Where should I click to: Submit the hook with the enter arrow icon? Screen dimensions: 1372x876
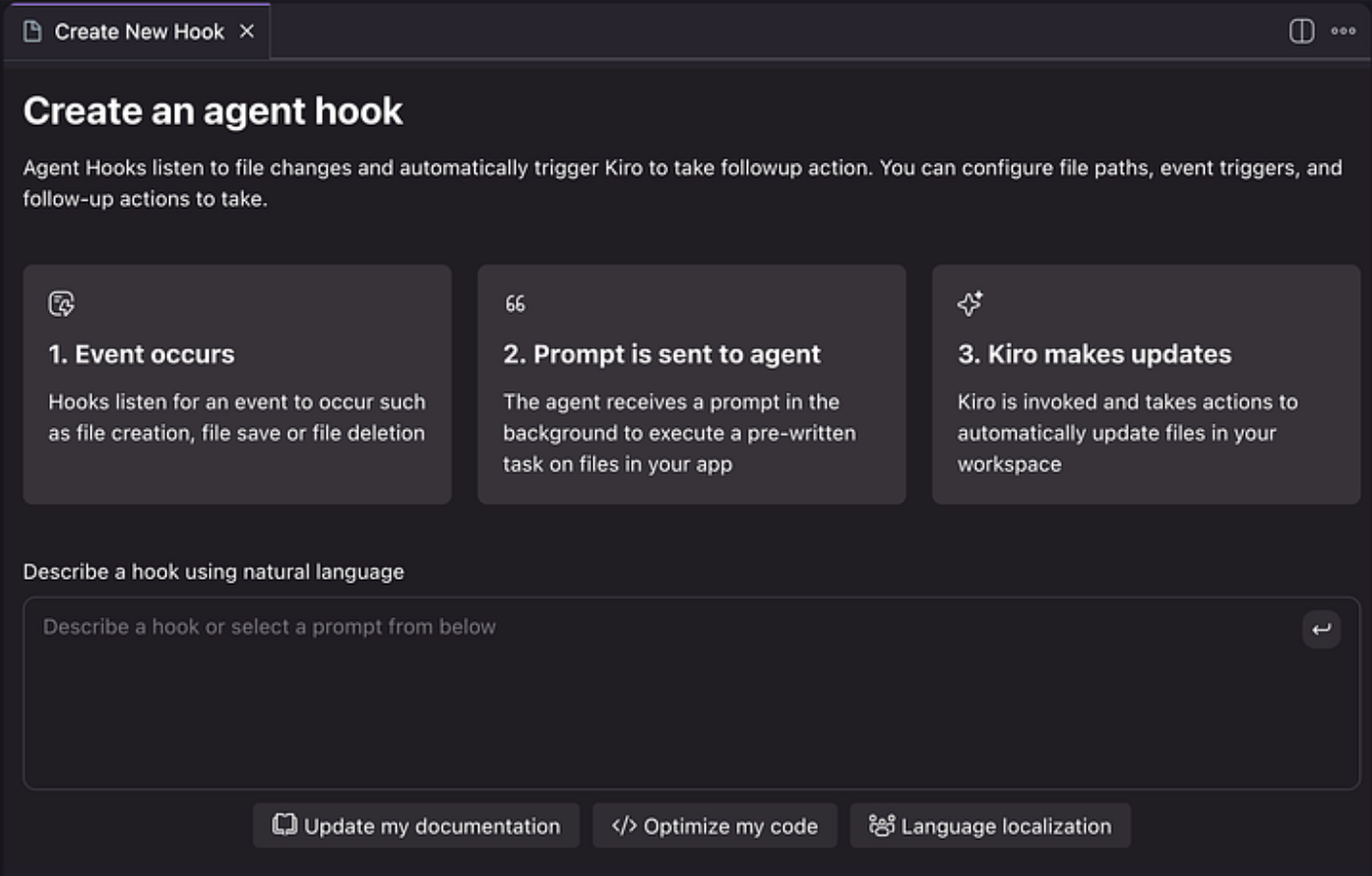pyautogui.click(x=1321, y=629)
